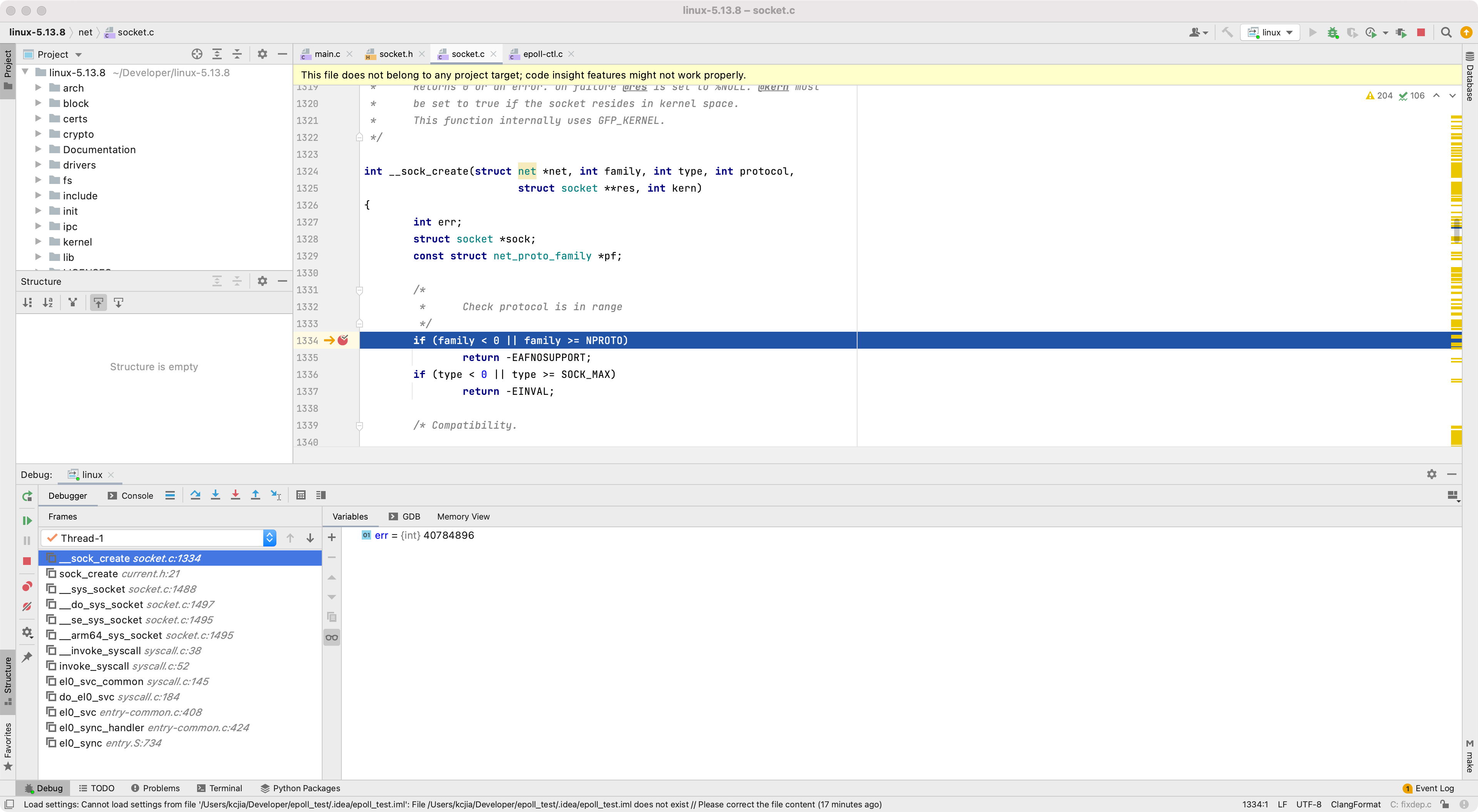
Task: Click the Run to Cursor icon
Action: point(276,495)
